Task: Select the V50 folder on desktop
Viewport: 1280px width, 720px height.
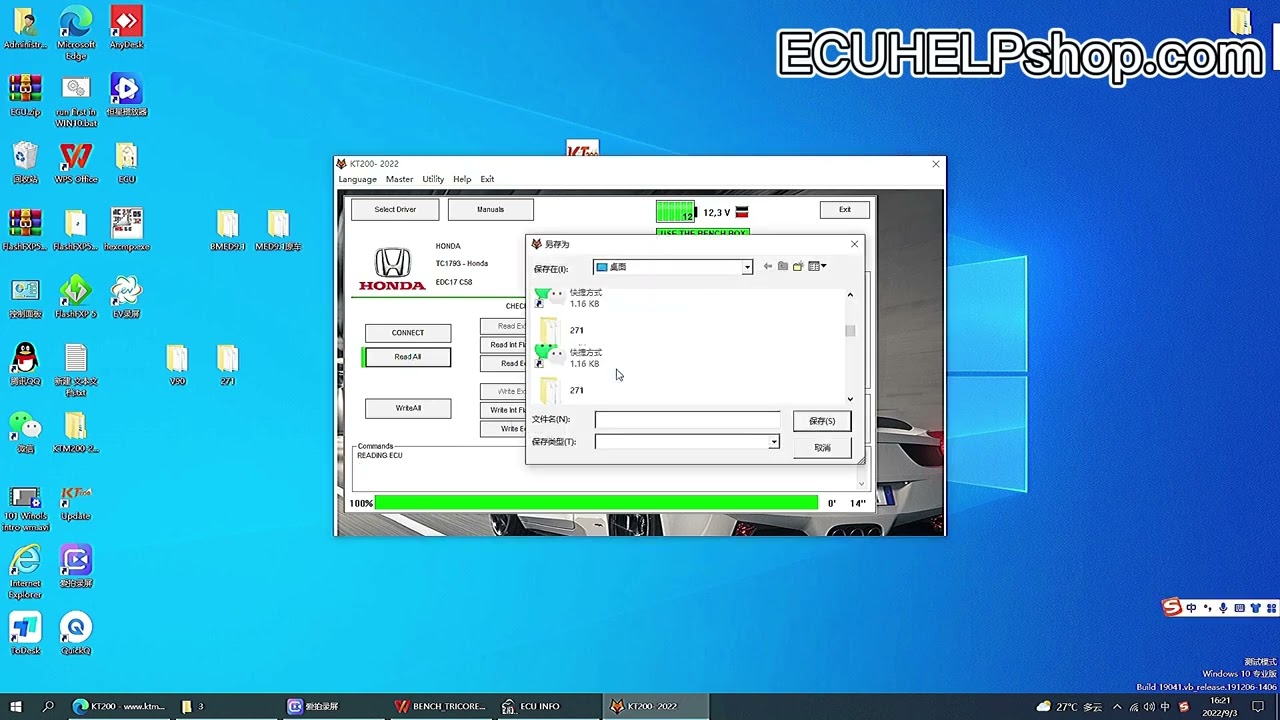Action: click(177, 365)
